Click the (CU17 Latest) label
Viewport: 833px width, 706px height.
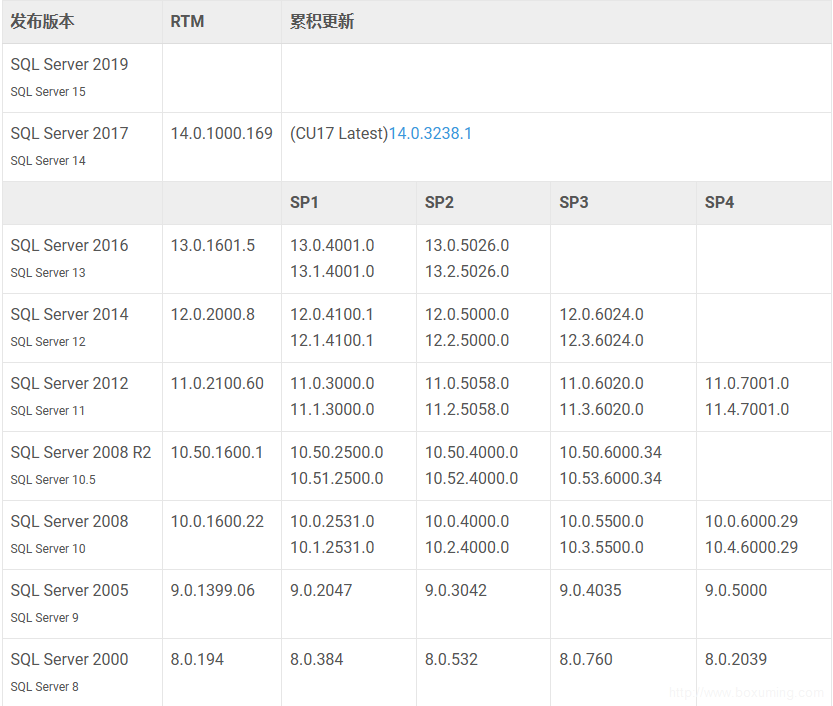(339, 133)
